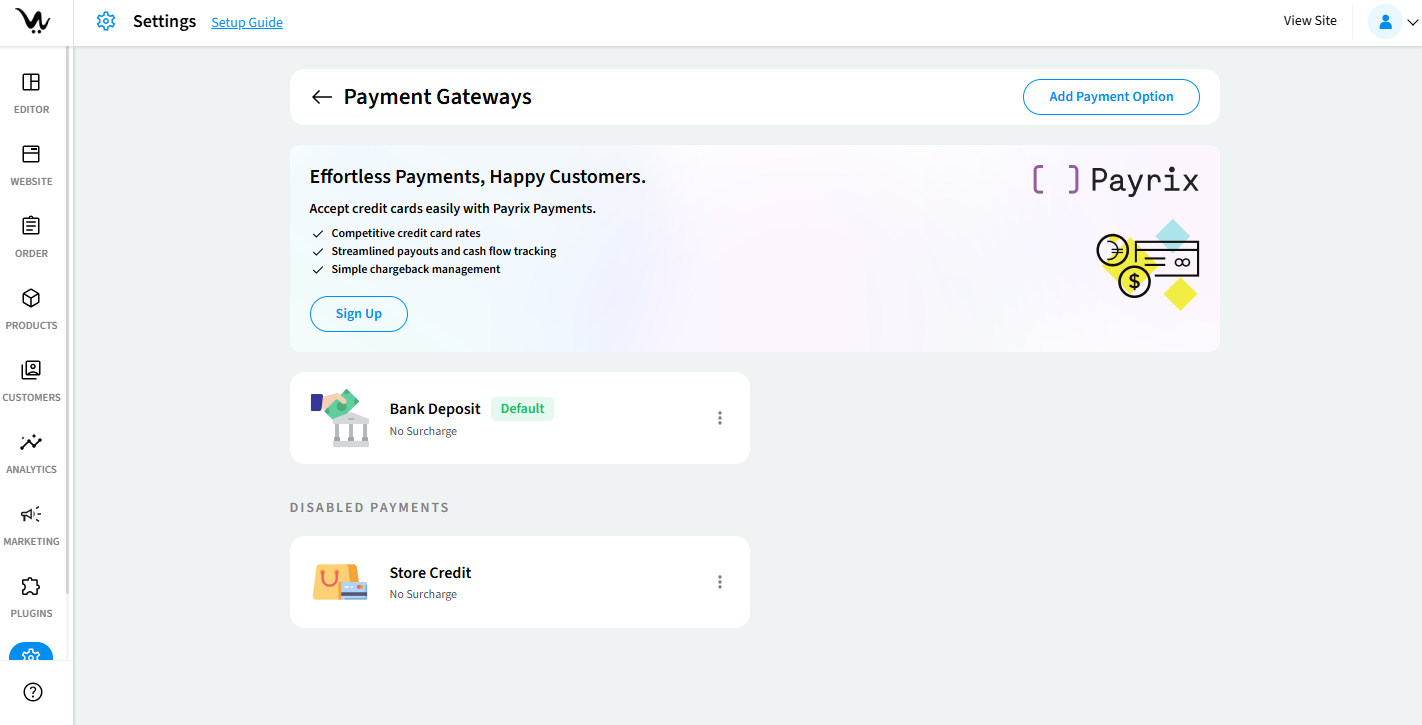Click the back arrow beside Payment Gateways

point(321,97)
